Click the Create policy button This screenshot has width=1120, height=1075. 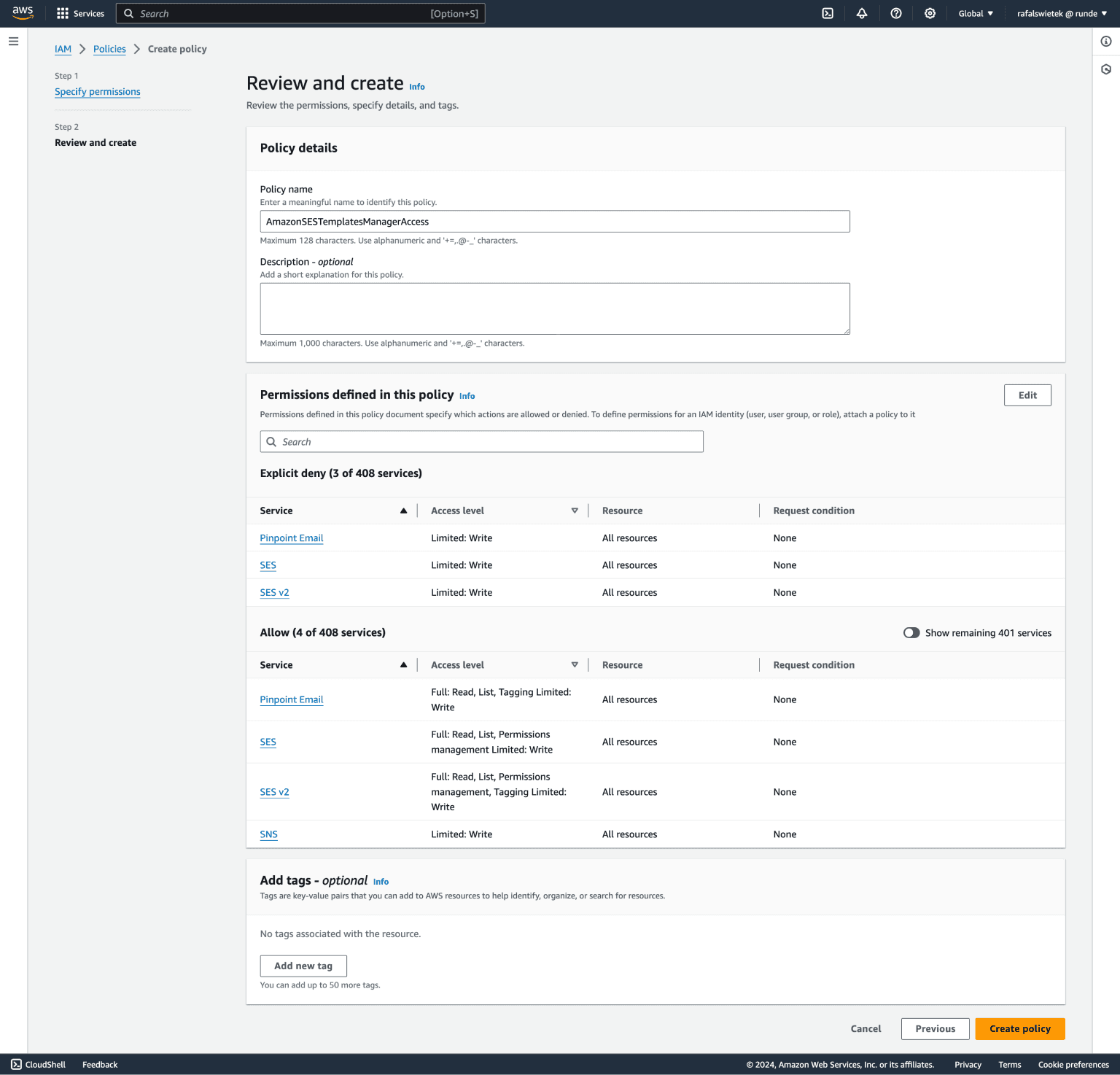(x=1019, y=1028)
